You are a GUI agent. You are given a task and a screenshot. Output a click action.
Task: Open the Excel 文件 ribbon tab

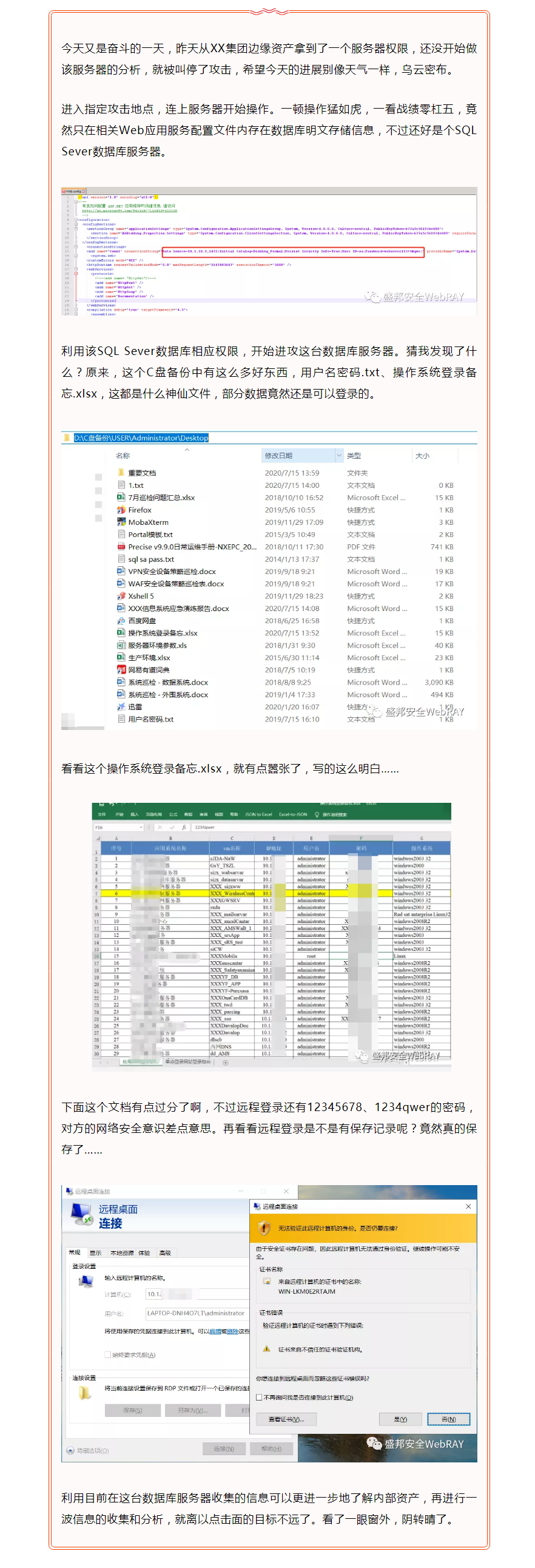(102, 814)
